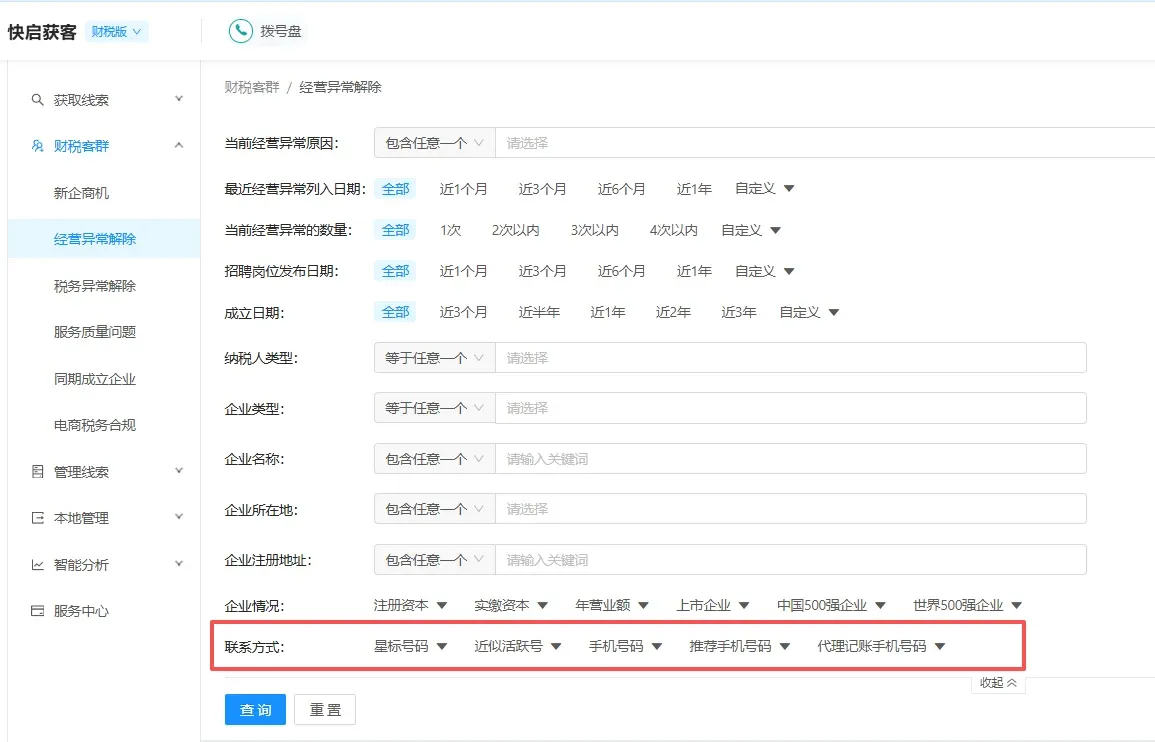Open 自定义 dropdown for 最近经营异常列入日期
Screen dimensions: 1155x742
pyautogui.click(x=765, y=189)
